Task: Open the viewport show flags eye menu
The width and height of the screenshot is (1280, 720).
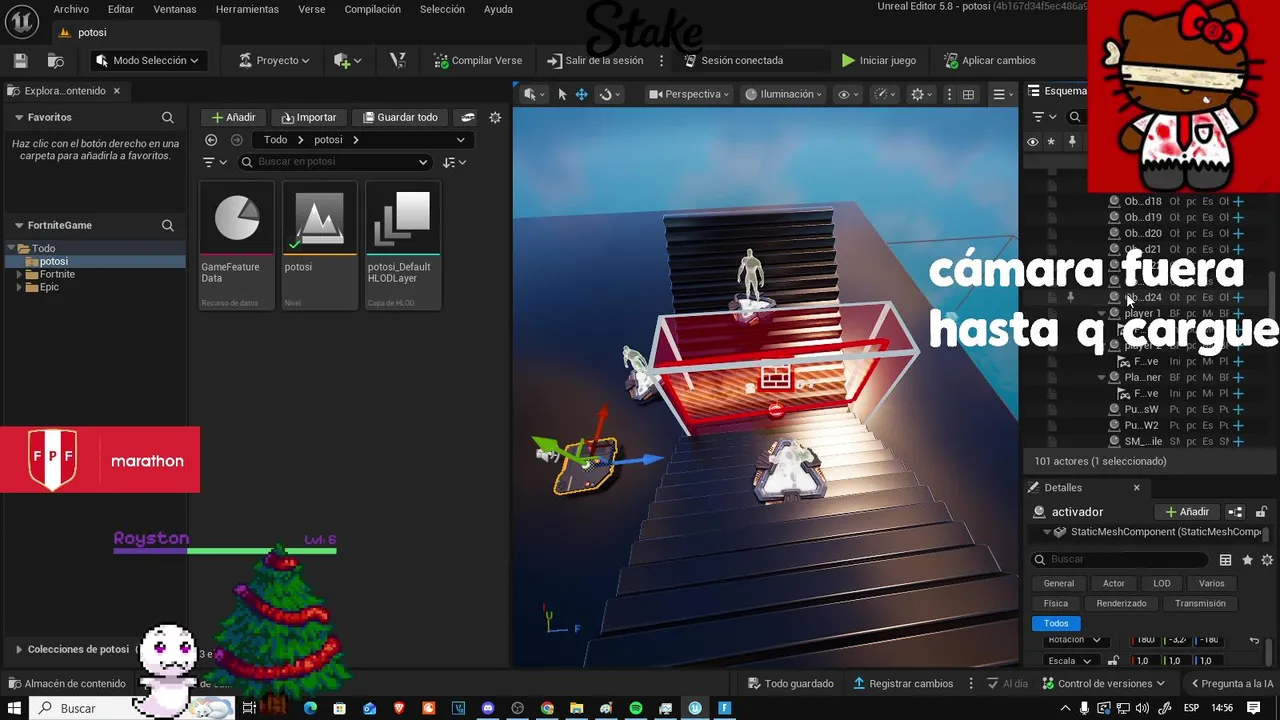Action: pos(848,94)
